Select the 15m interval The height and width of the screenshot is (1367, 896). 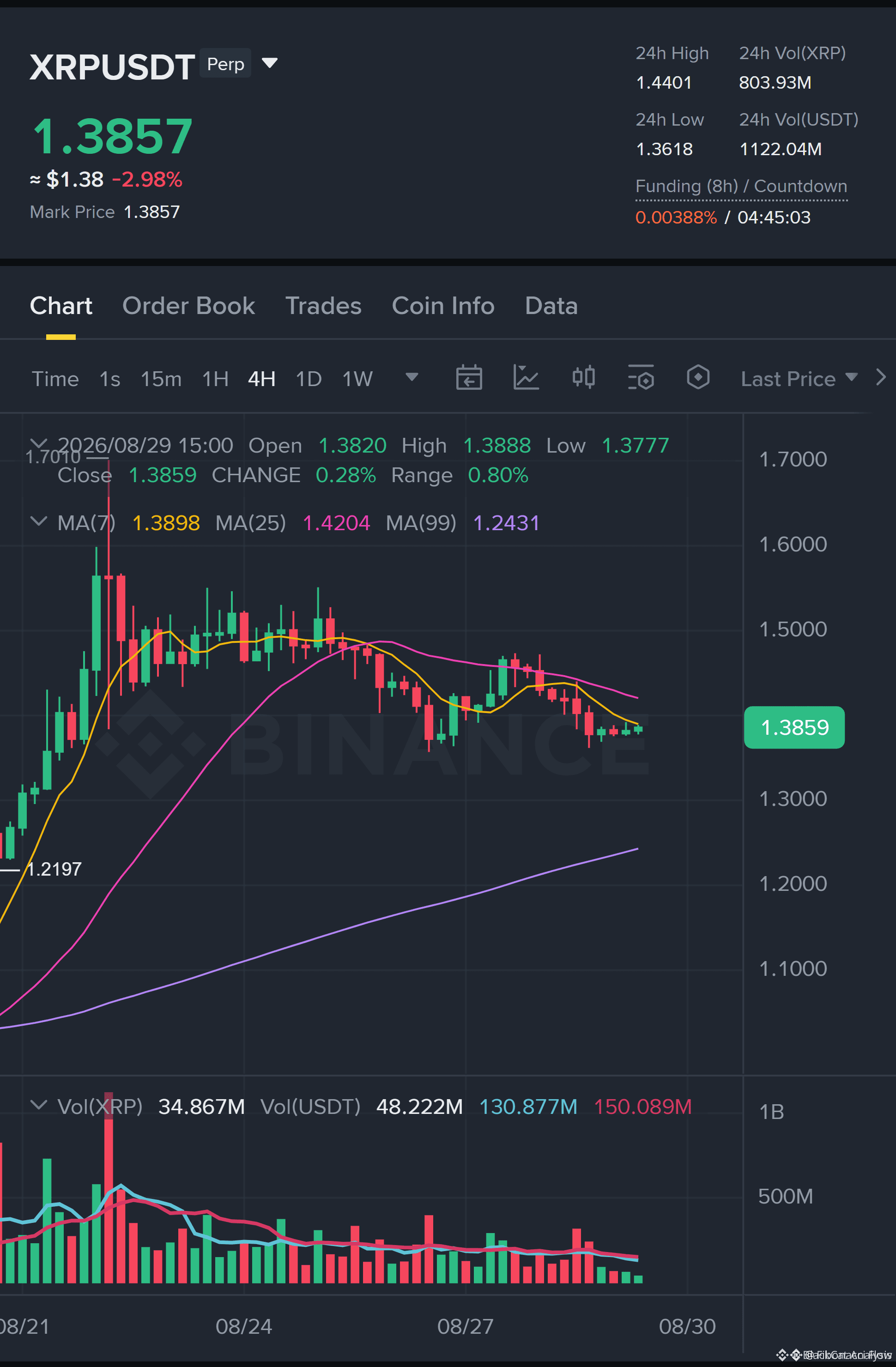pyautogui.click(x=161, y=379)
